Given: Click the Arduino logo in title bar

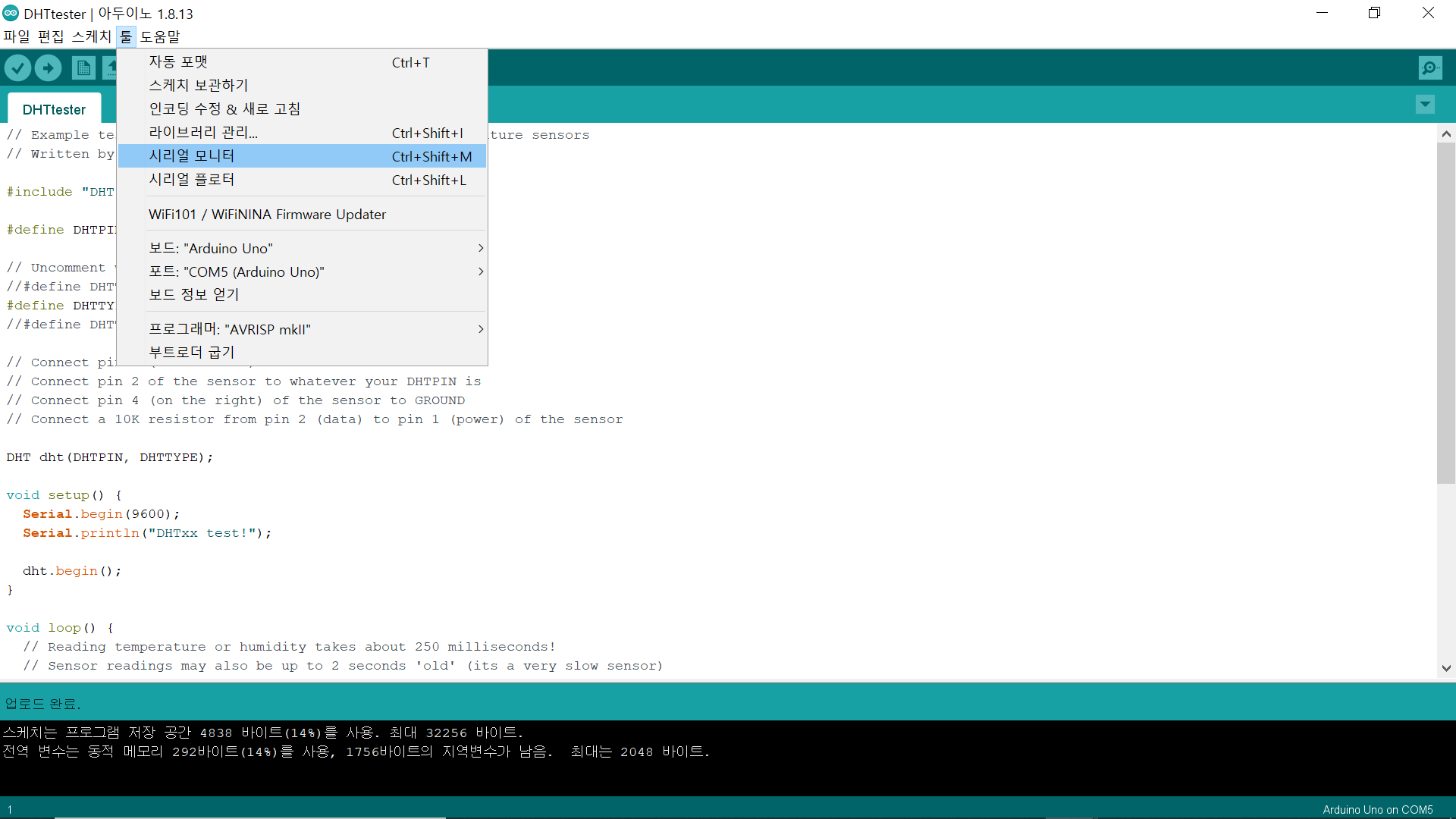Looking at the screenshot, I should pyautogui.click(x=11, y=14).
